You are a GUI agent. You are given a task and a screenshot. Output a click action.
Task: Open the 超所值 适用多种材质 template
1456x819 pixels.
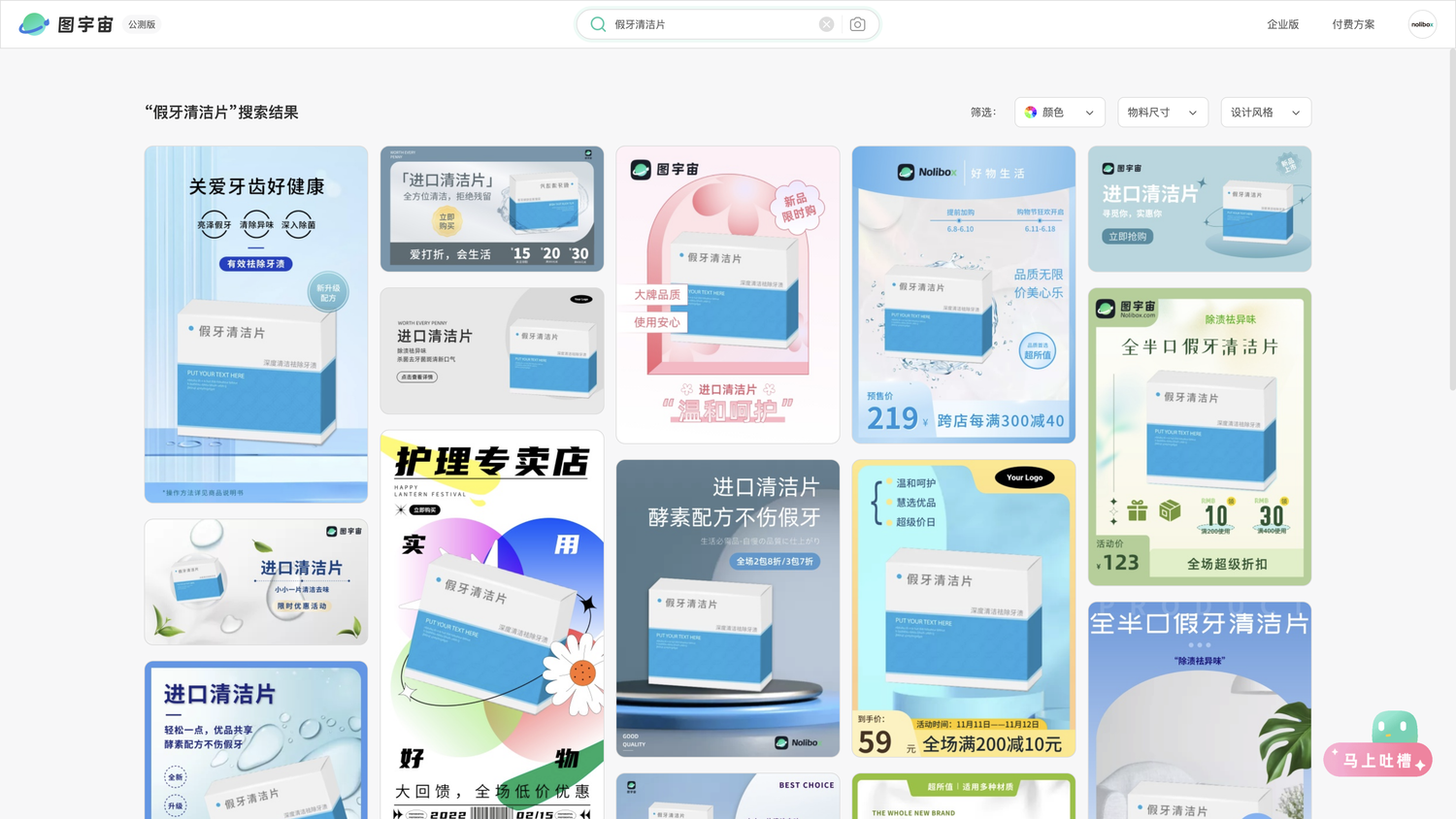(964, 796)
